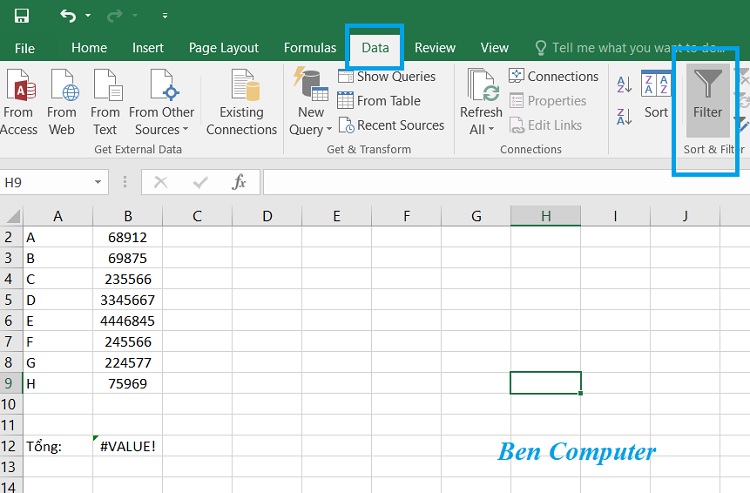This screenshot has height=493, width=750.
Task: Sort ascending with A to Z icon
Action: 625,85
